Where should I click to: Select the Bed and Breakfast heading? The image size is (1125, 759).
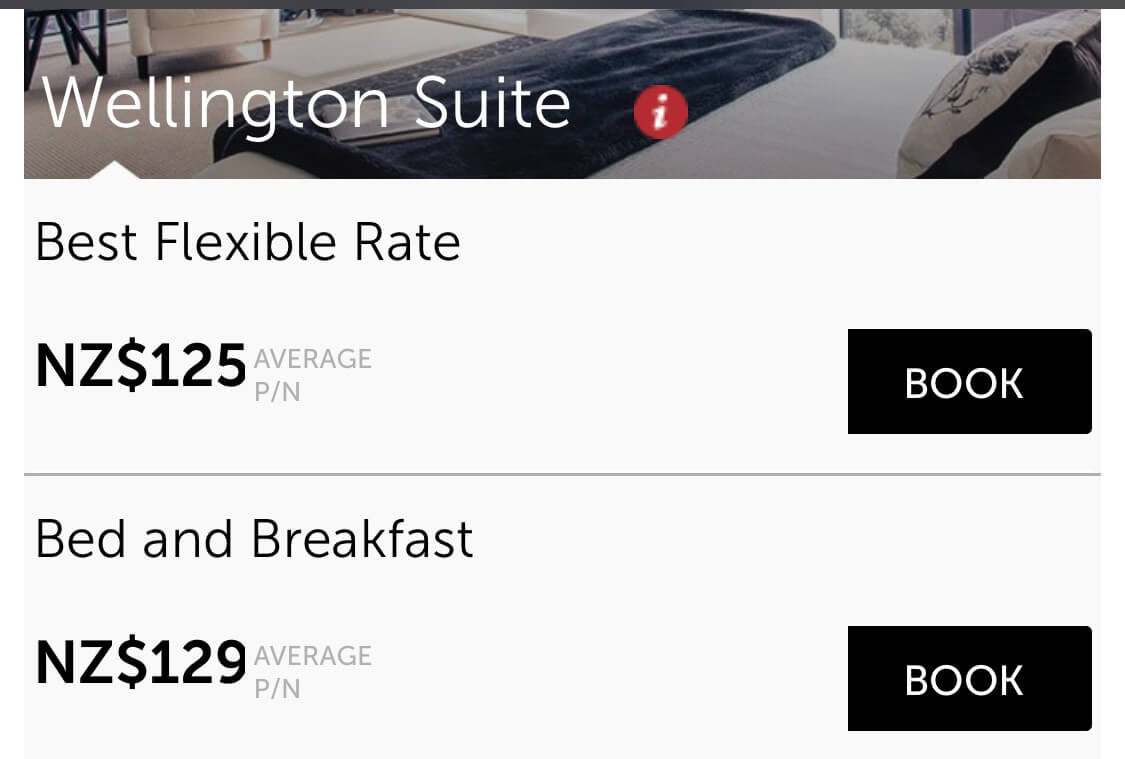click(x=254, y=539)
